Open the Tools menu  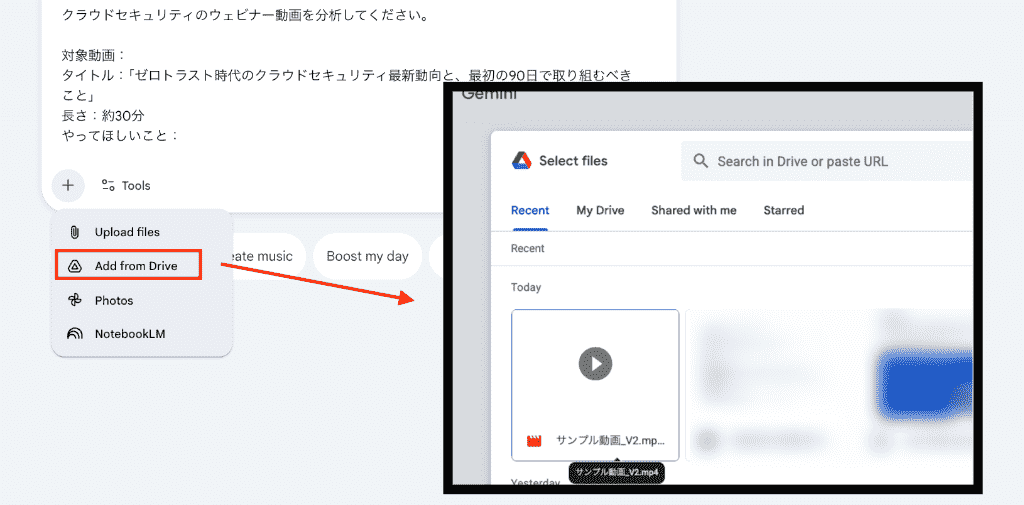125,186
